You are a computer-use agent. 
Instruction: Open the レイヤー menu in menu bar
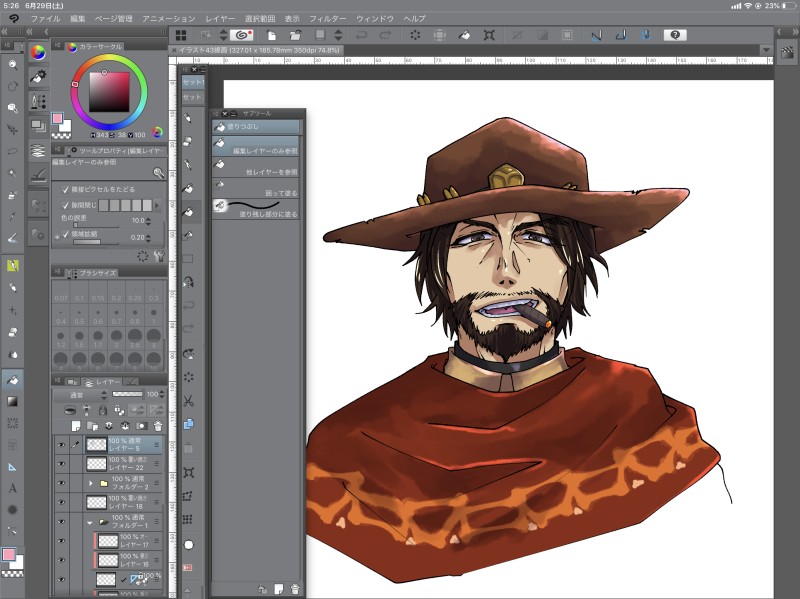pyautogui.click(x=219, y=18)
